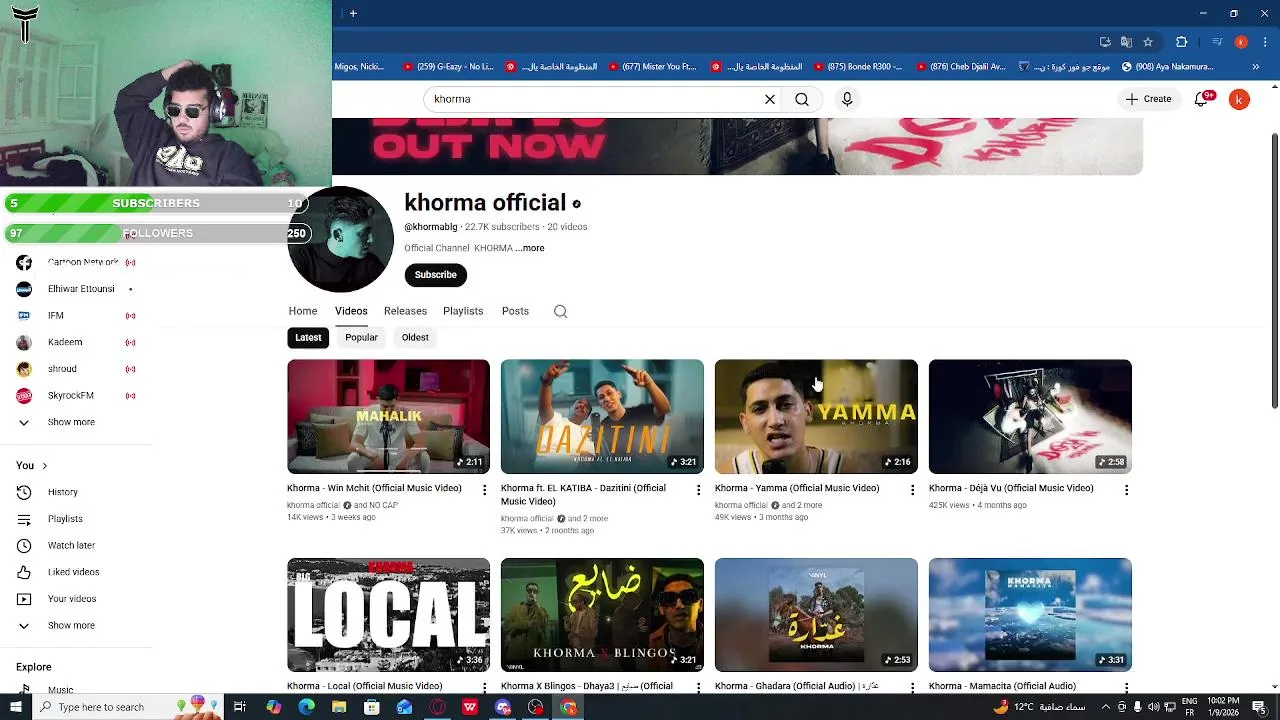
Task: Open Task View on taskbar
Action: click(x=240, y=707)
